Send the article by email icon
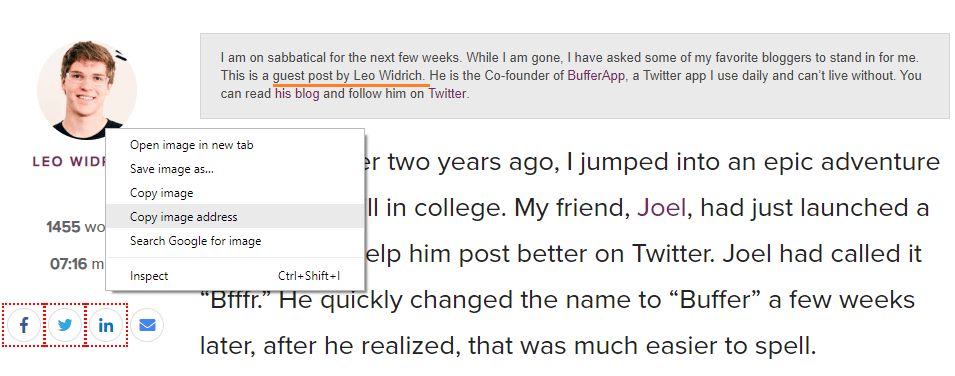Screen dimensions: 955x376 [147, 325]
